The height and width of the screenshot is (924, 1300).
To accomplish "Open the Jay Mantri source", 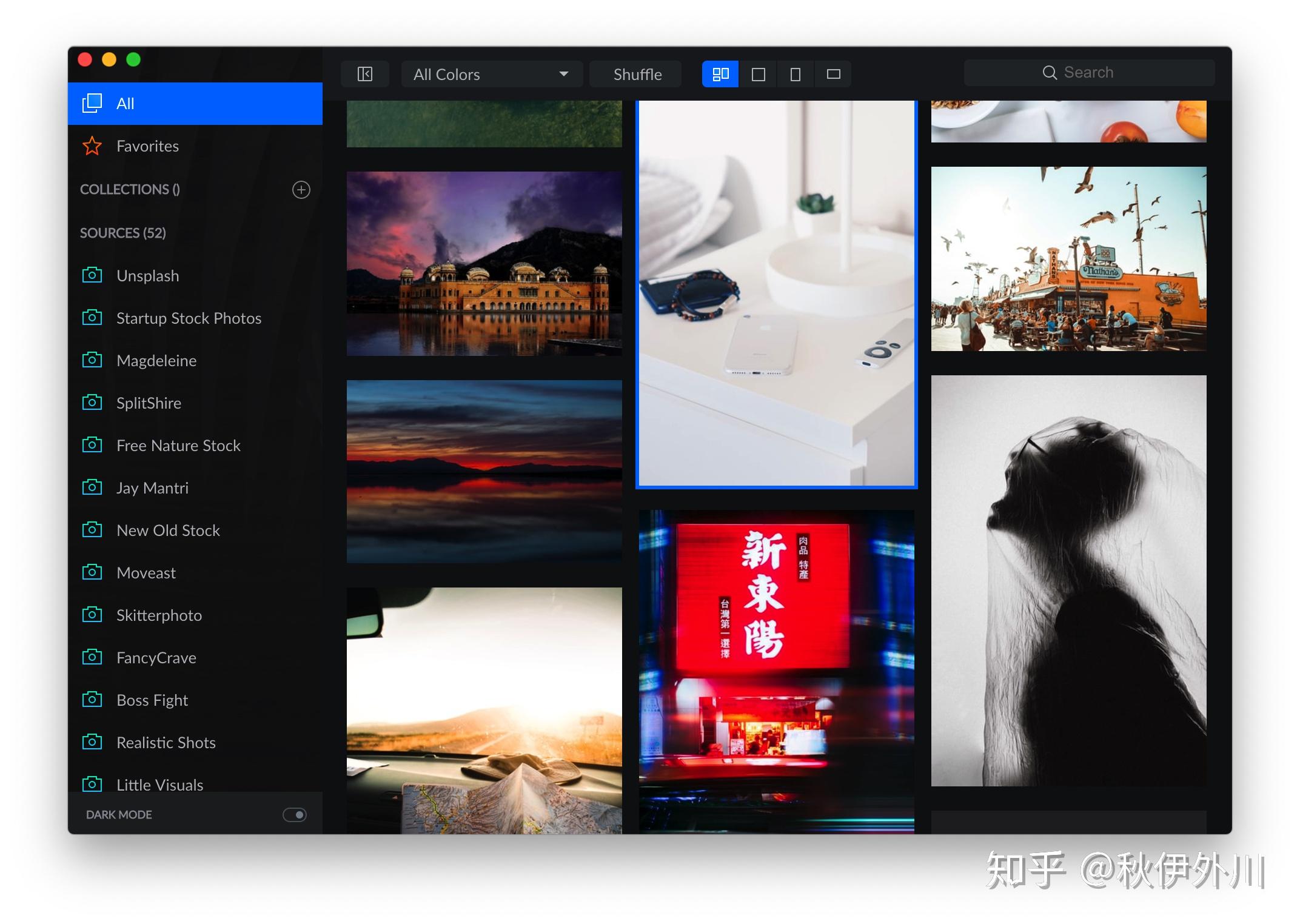I will click(195, 488).
